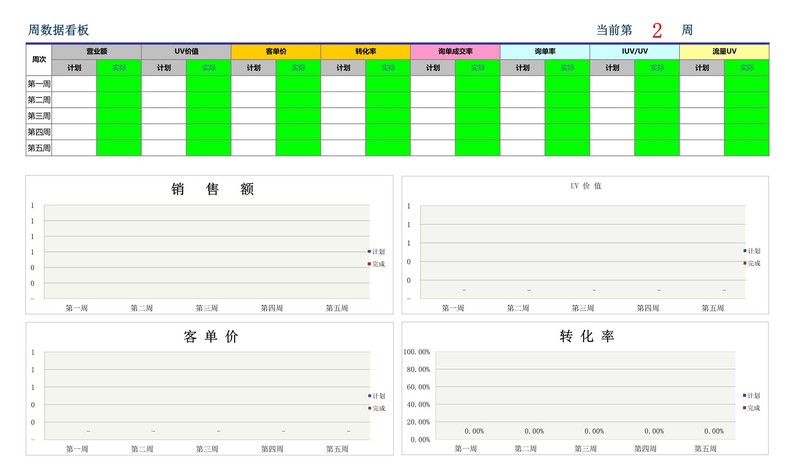The width and height of the screenshot is (800, 464).
Task: Click 计划 subheader under 询单成交率
Action: 433,68
